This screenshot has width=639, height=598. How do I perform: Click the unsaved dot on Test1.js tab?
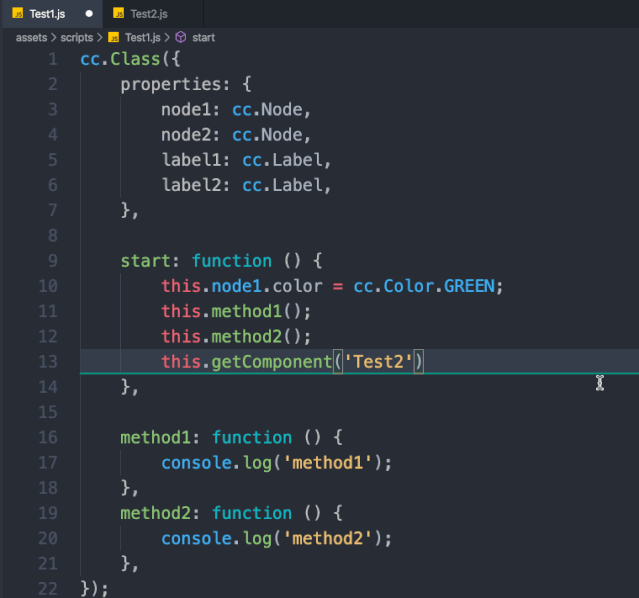89,14
